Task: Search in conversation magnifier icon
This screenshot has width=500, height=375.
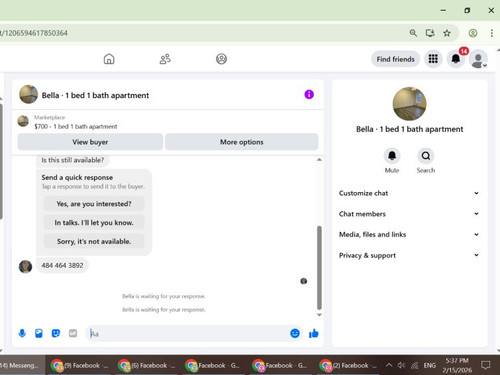Action: click(426, 156)
